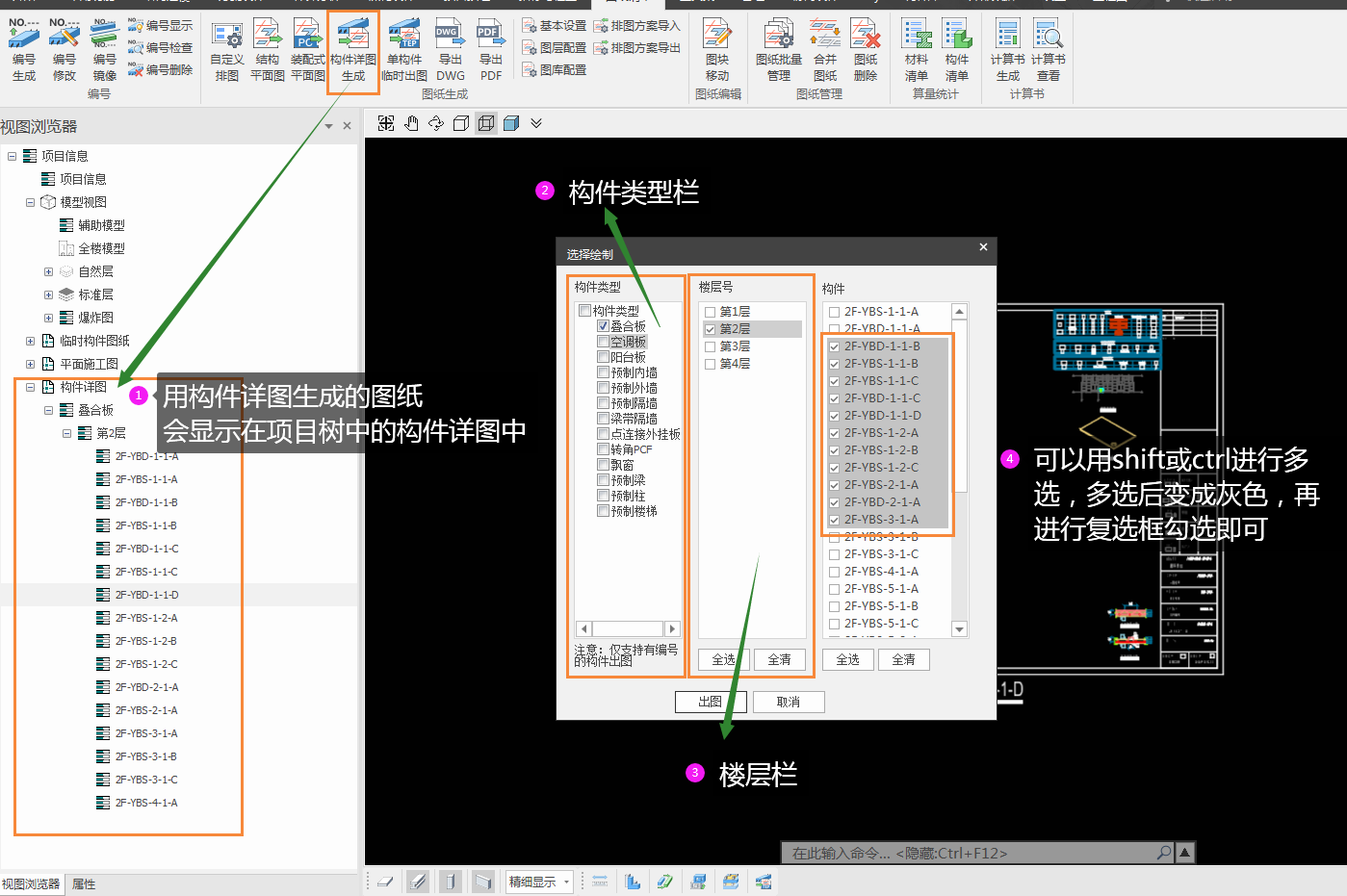The image size is (1347, 896).
Task: Click the component type list horizontal scrollbar
Action: coord(627,628)
